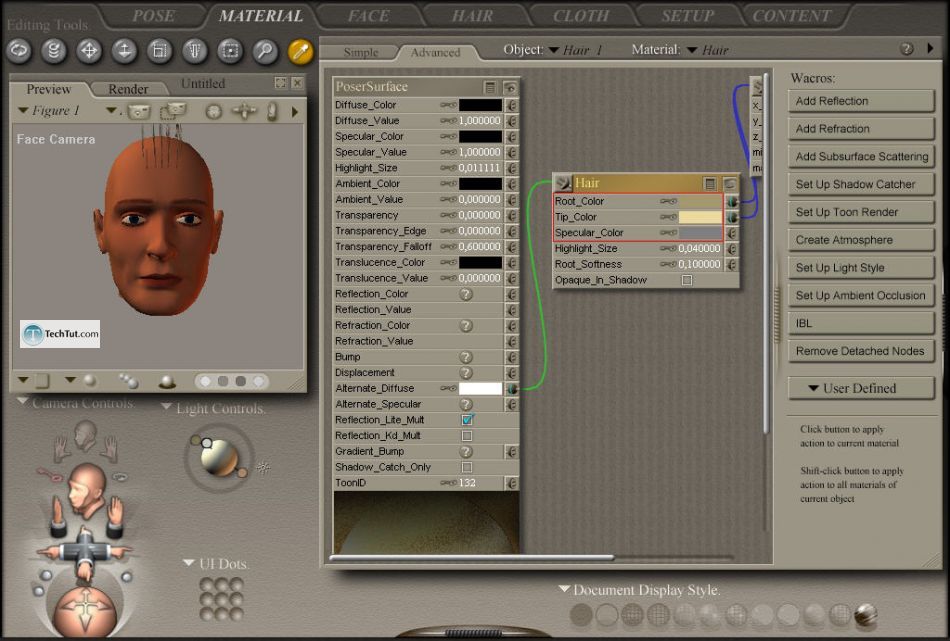Image resolution: width=950 pixels, height=641 pixels.
Task: Select the last textured document display style
Action: [865, 615]
